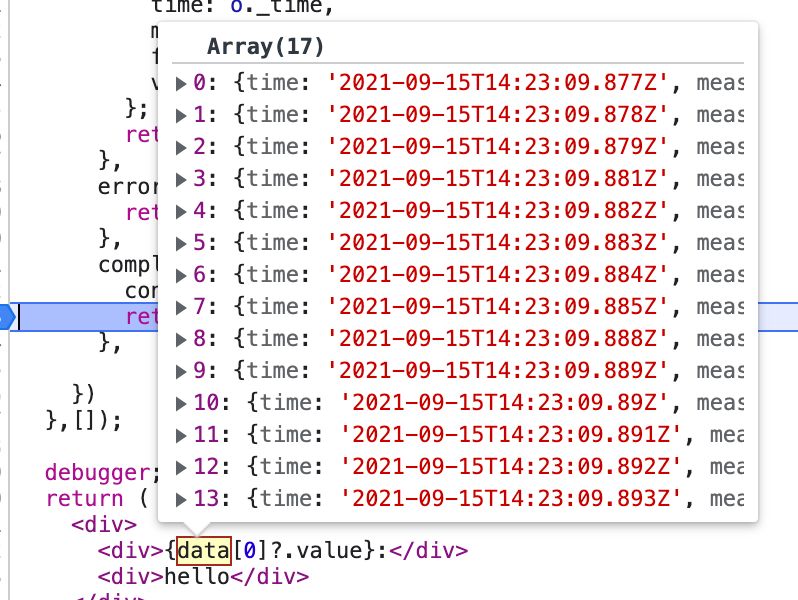
Task: Click the index 0 in data[0]
Action: tap(249, 551)
